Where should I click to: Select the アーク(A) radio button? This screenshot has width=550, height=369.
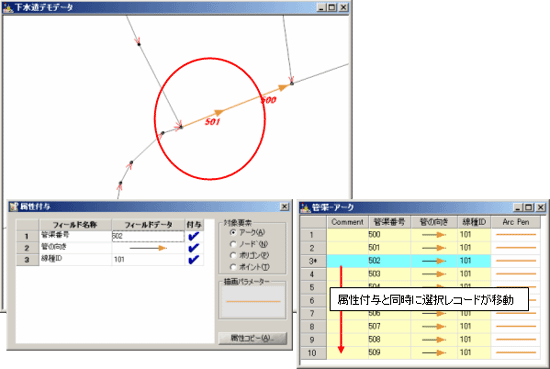coord(233,232)
